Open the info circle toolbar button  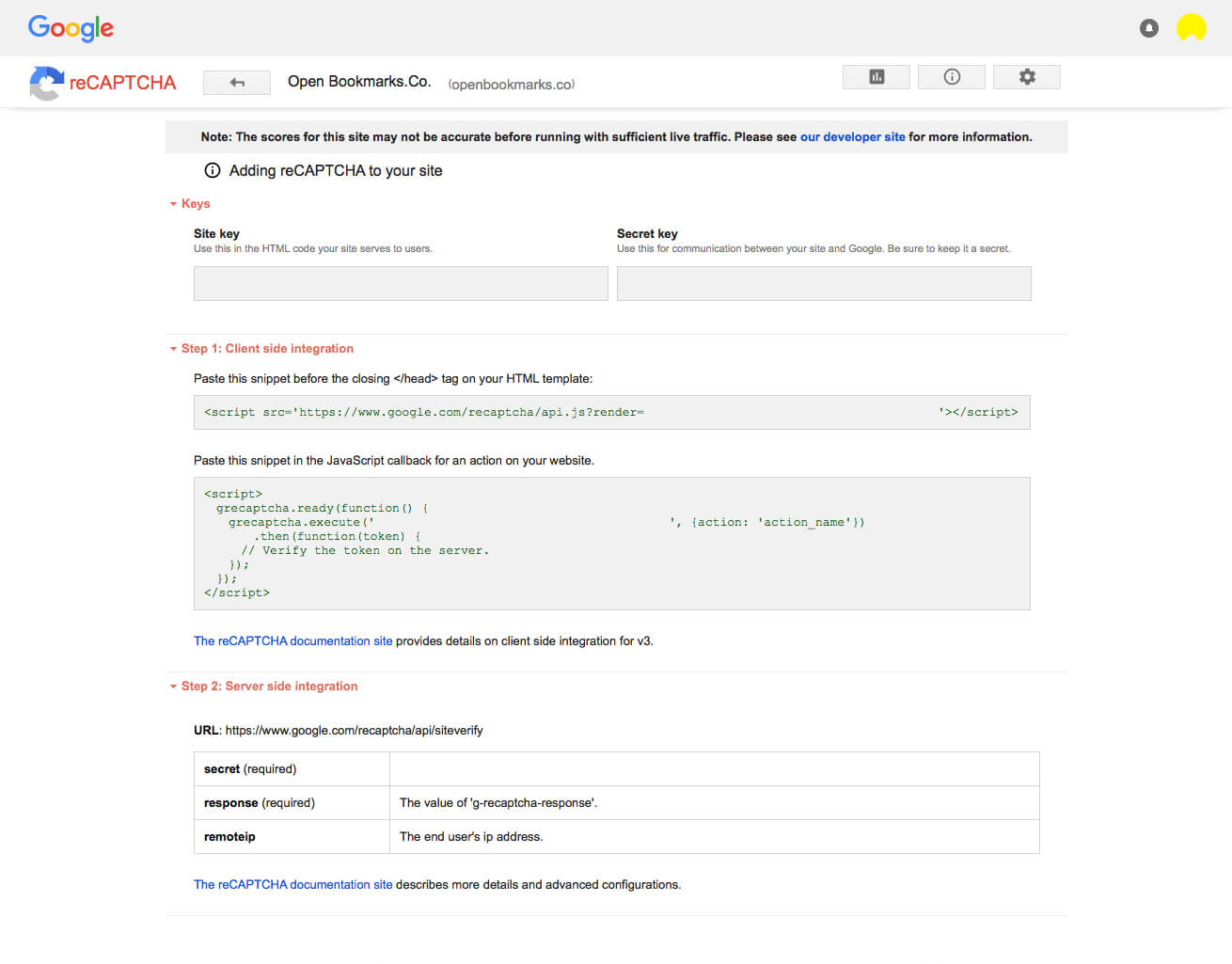[x=952, y=77]
